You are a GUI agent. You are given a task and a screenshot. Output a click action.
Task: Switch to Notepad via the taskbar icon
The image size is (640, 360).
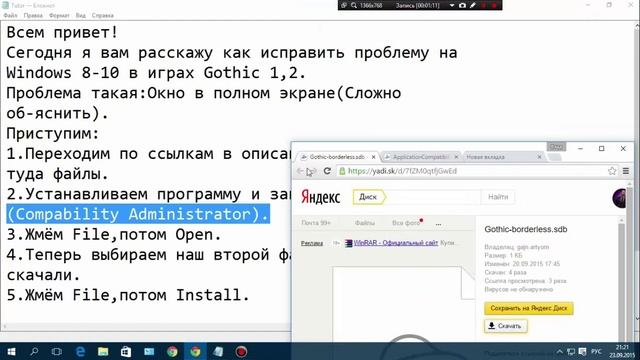click(x=218, y=351)
